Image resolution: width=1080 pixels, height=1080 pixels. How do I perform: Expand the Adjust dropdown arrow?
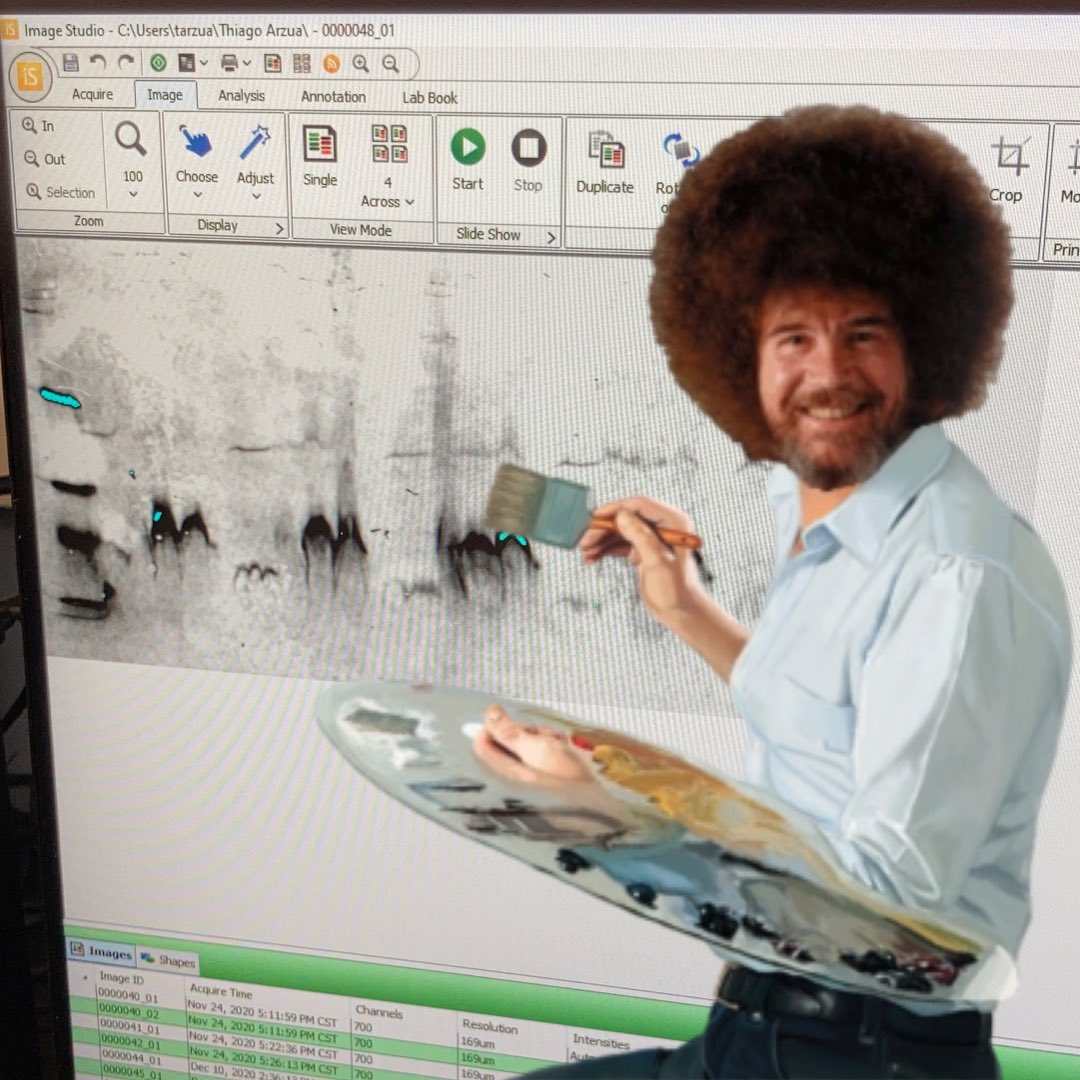coord(256,196)
